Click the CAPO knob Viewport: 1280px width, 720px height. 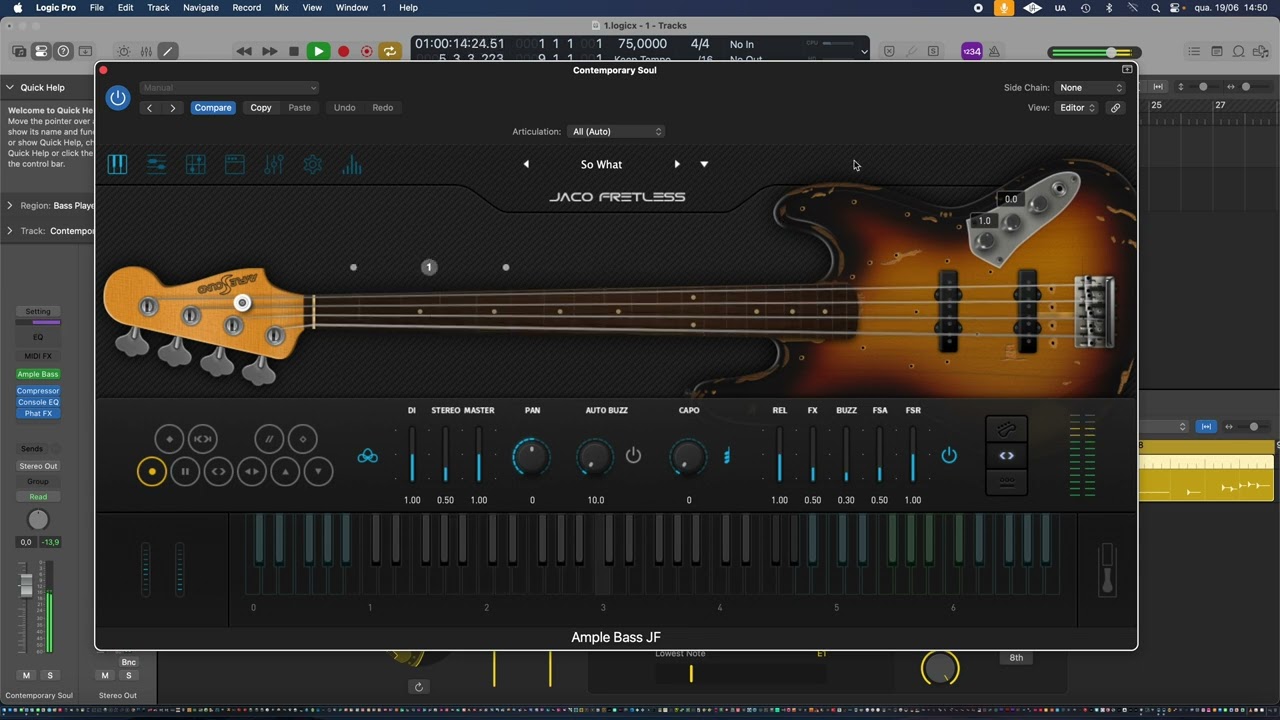tap(688, 457)
